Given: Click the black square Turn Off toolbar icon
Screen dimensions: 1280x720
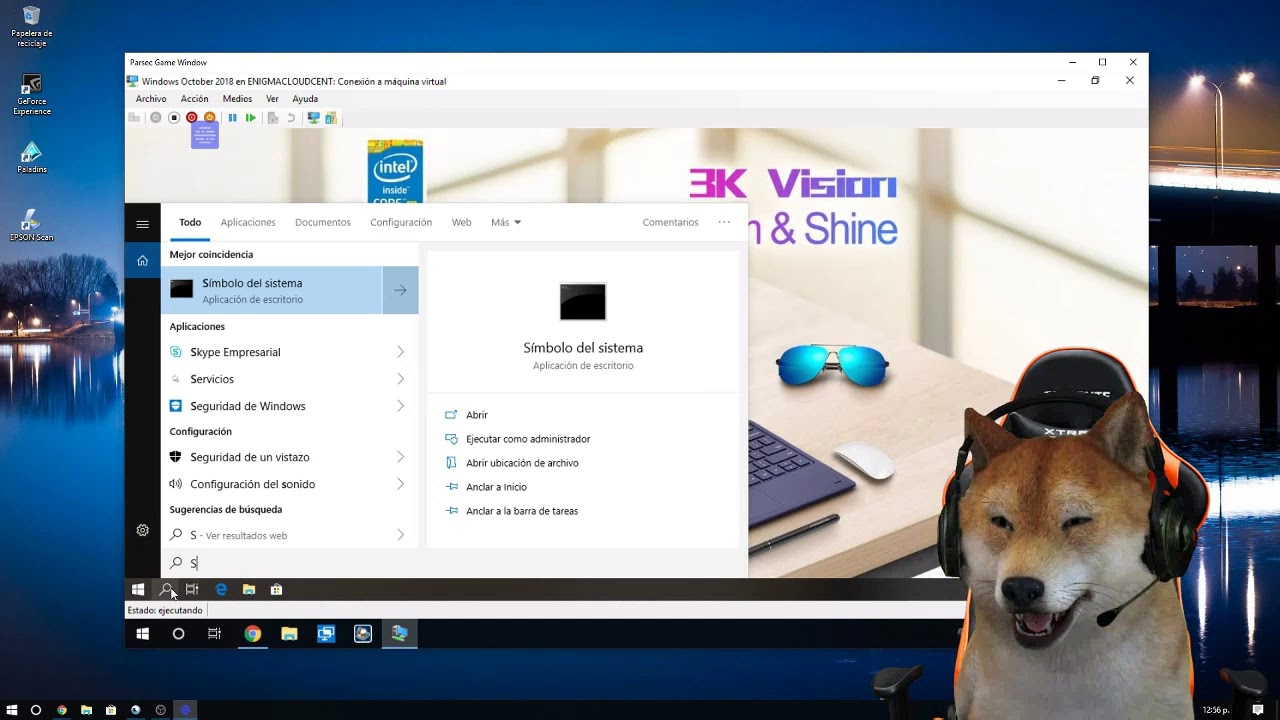Looking at the screenshot, I should (x=173, y=118).
